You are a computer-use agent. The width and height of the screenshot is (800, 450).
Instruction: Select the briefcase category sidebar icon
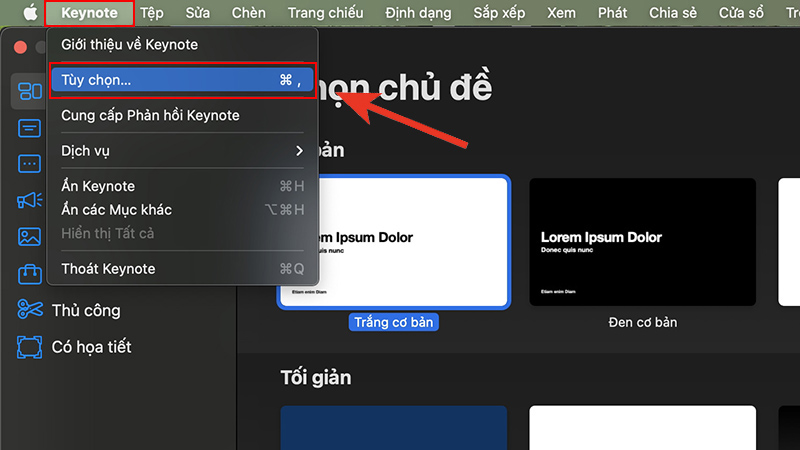tap(30, 274)
